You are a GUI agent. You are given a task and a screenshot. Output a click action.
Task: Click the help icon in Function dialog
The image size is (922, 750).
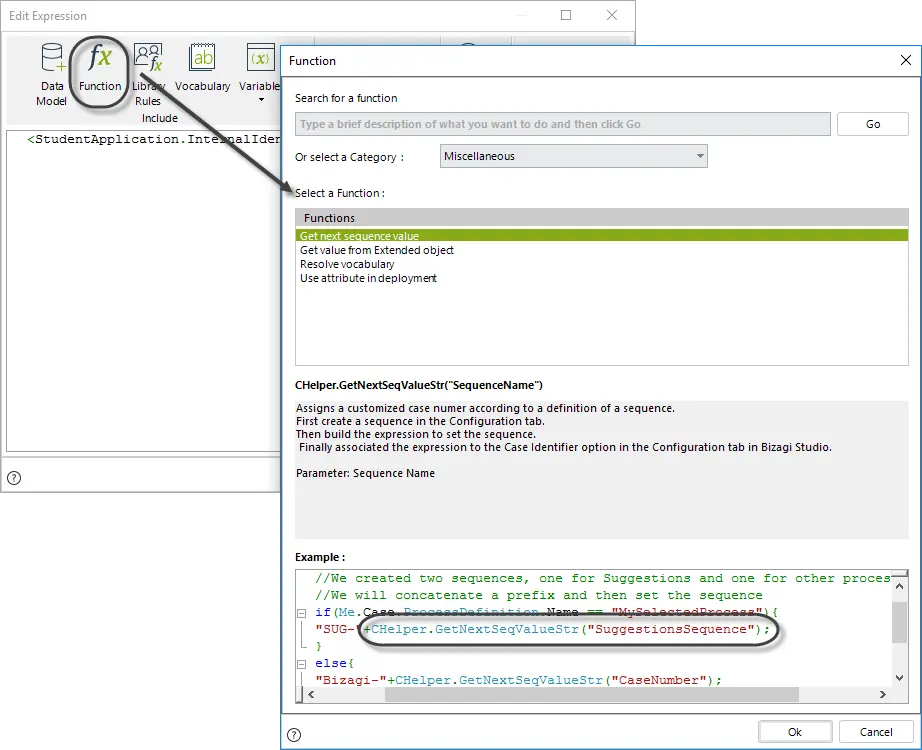tap(294, 735)
